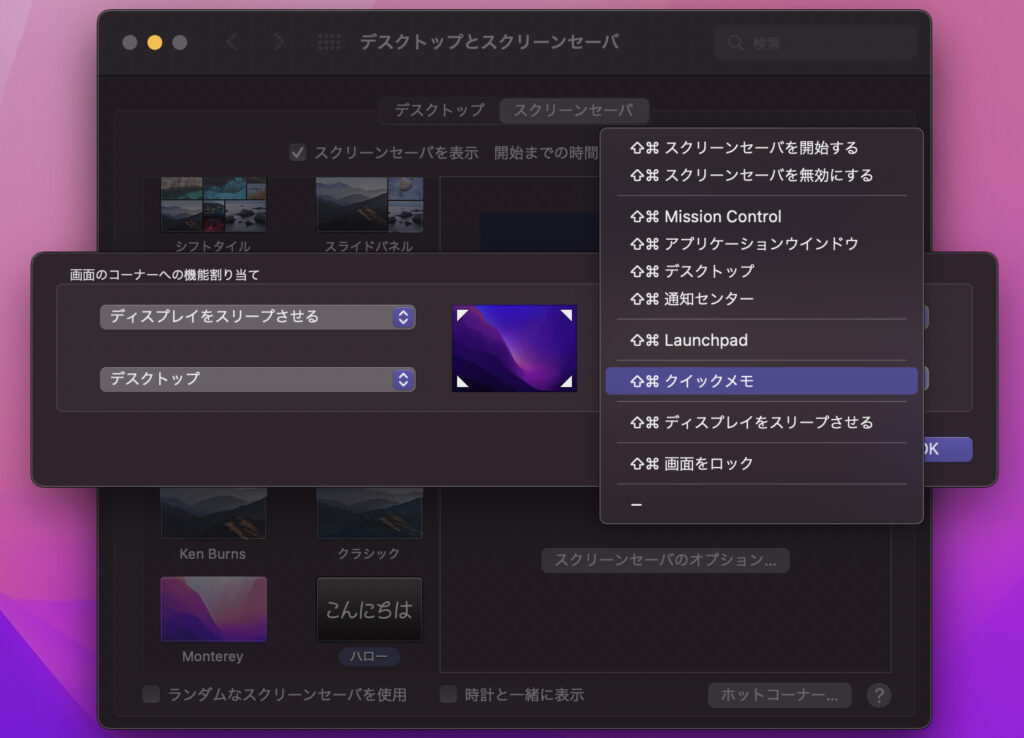Enable 時計と一緒に表示 checkbox
Screen dimensions: 1024x738
tap(448, 694)
